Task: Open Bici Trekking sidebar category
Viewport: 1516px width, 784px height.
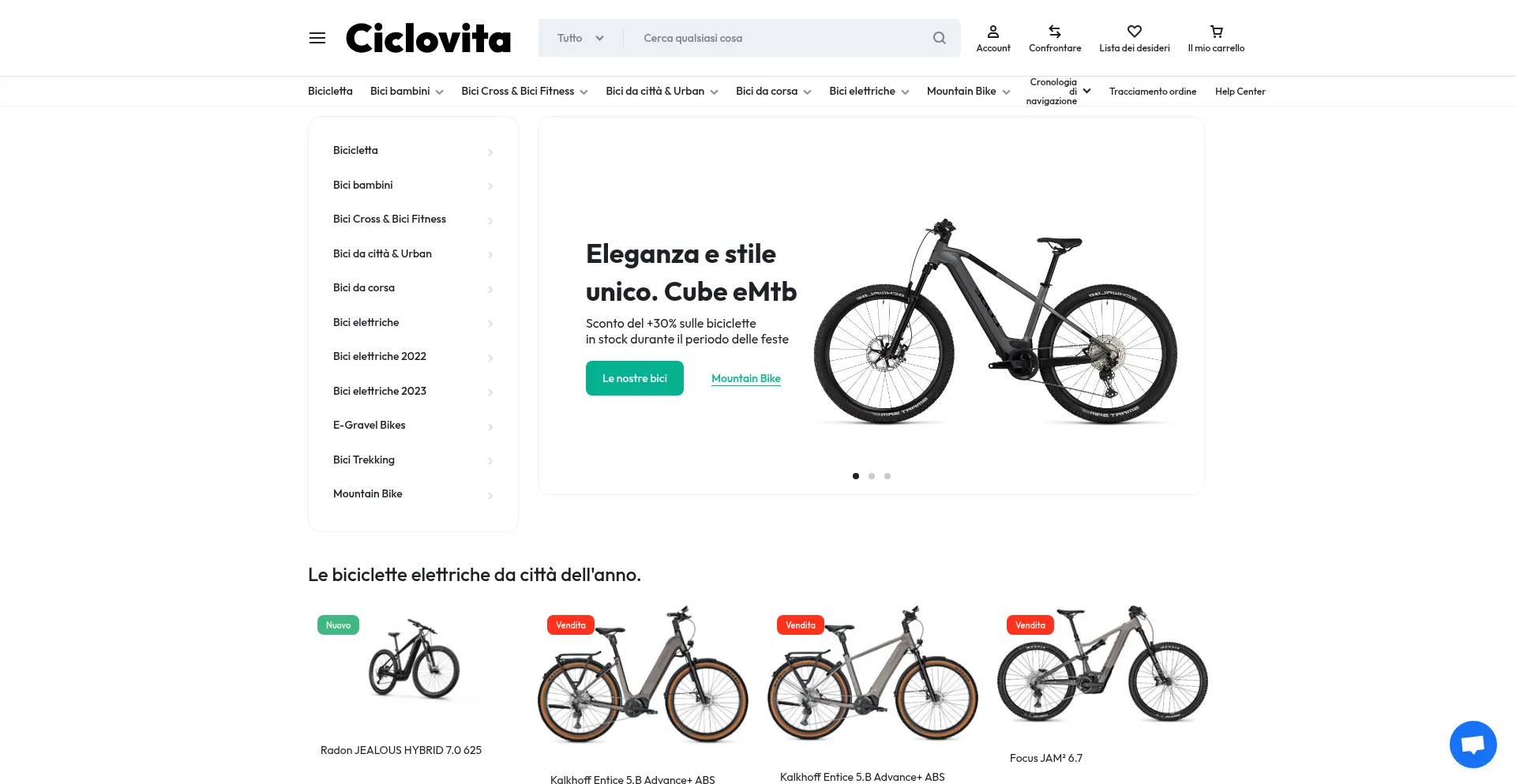Action: (413, 460)
